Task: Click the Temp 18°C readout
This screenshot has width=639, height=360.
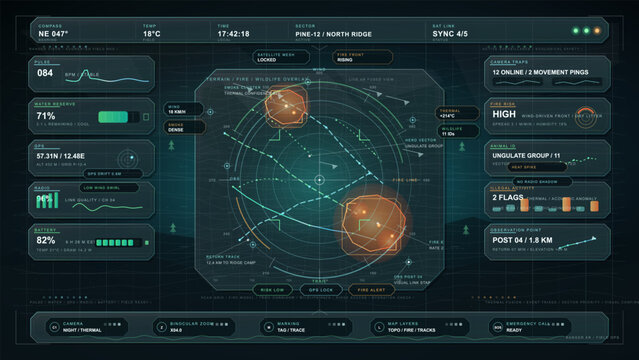Action: click(x=152, y=34)
